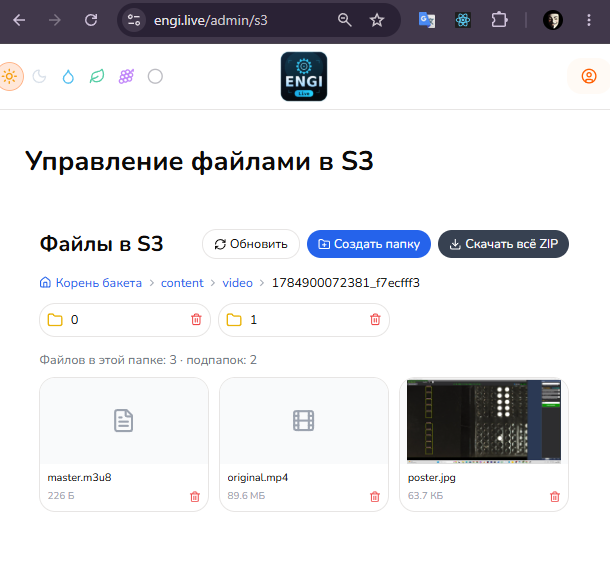Select the gray circle theme
This screenshot has width=610, height=572.
(155, 76)
